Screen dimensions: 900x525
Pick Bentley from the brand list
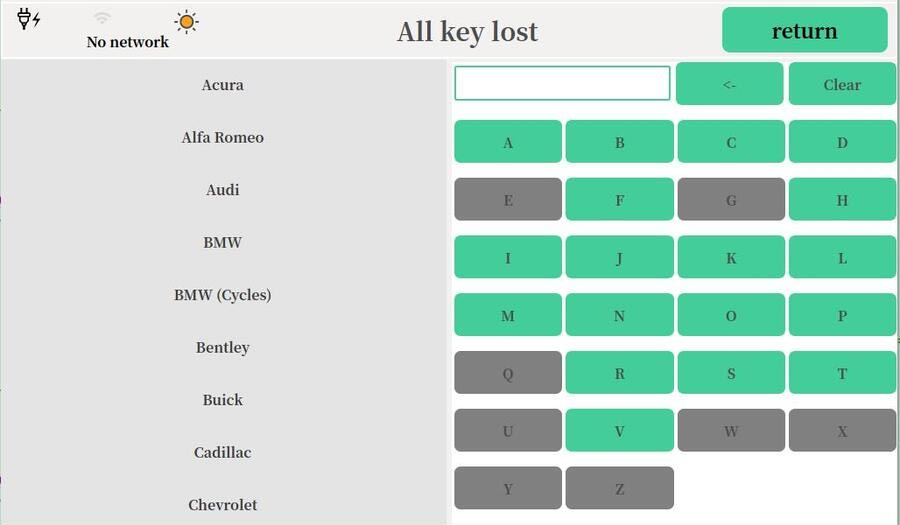[x=222, y=348]
